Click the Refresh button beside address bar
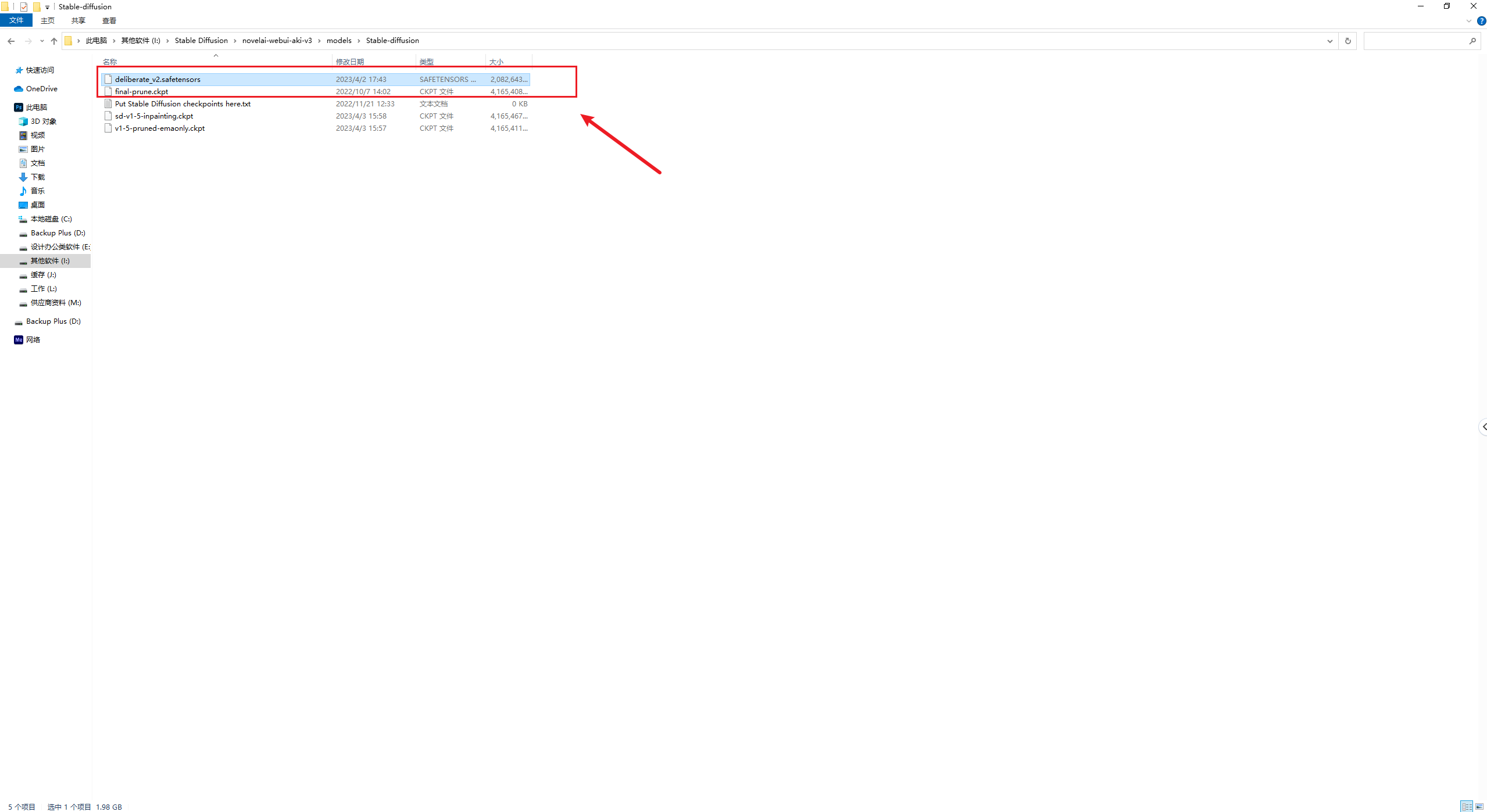The width and height of the screenshot is (1487, 812). click(1347, 41)
